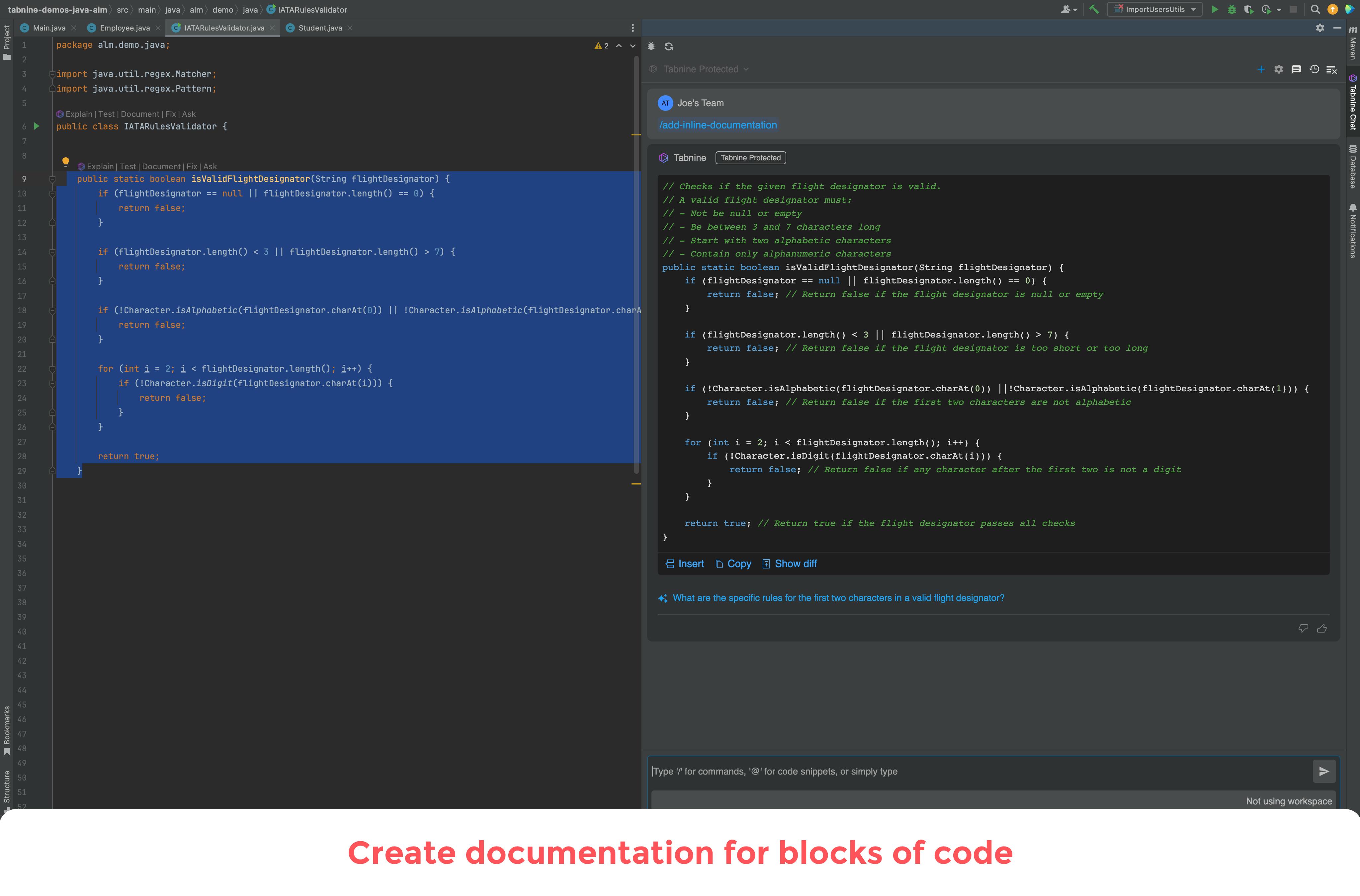Open the colorful JetBrains Toolbox icon at the toolbar's far right
This screenshot has height=896, width=1360.
[x=1349, y=9]
